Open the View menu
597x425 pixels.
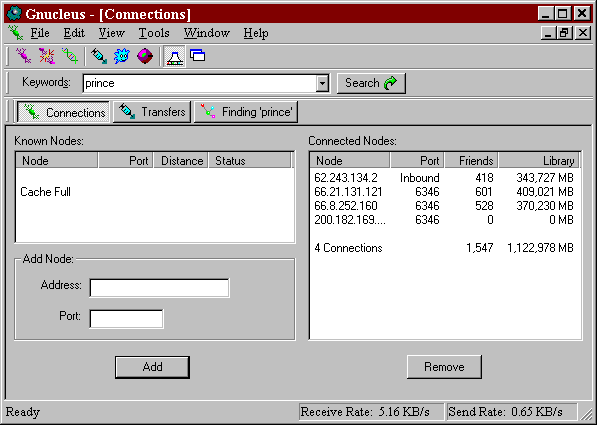[112, 33]
